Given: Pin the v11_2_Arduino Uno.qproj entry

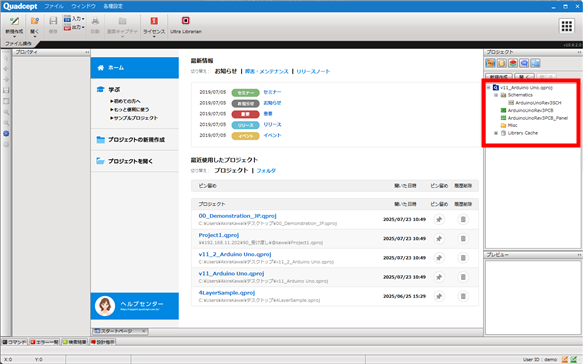Looking at the screenshot, I should (439, 258).
